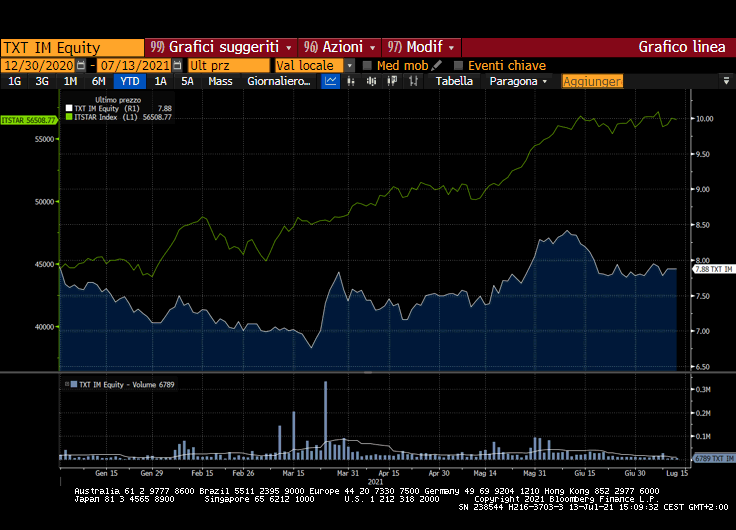
Task: Click the TXT IM Equity ticker field
Action: tap(72, 47)
